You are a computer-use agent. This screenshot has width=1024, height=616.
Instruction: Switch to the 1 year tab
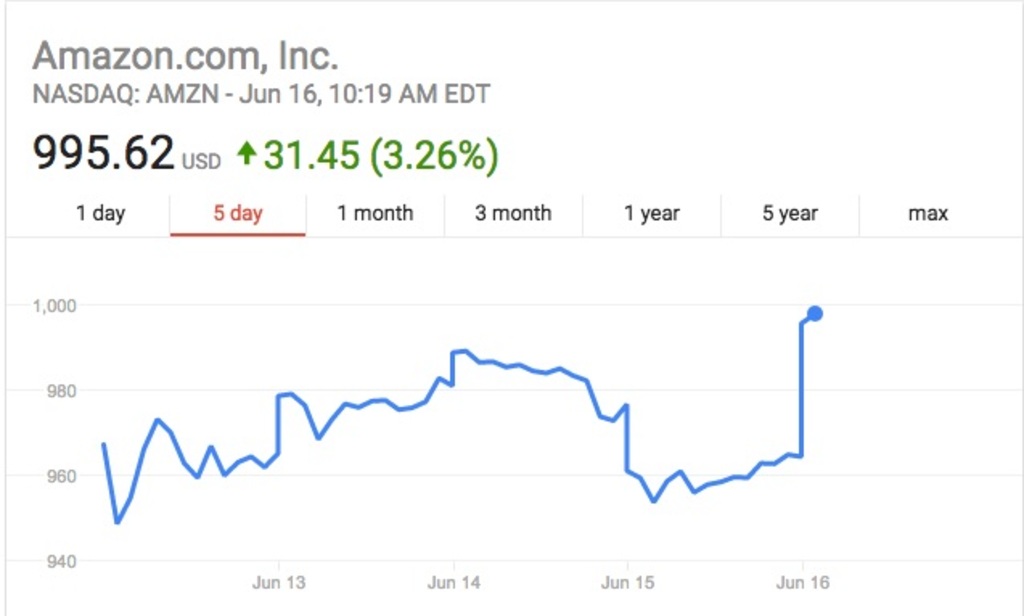click(652, 213)
